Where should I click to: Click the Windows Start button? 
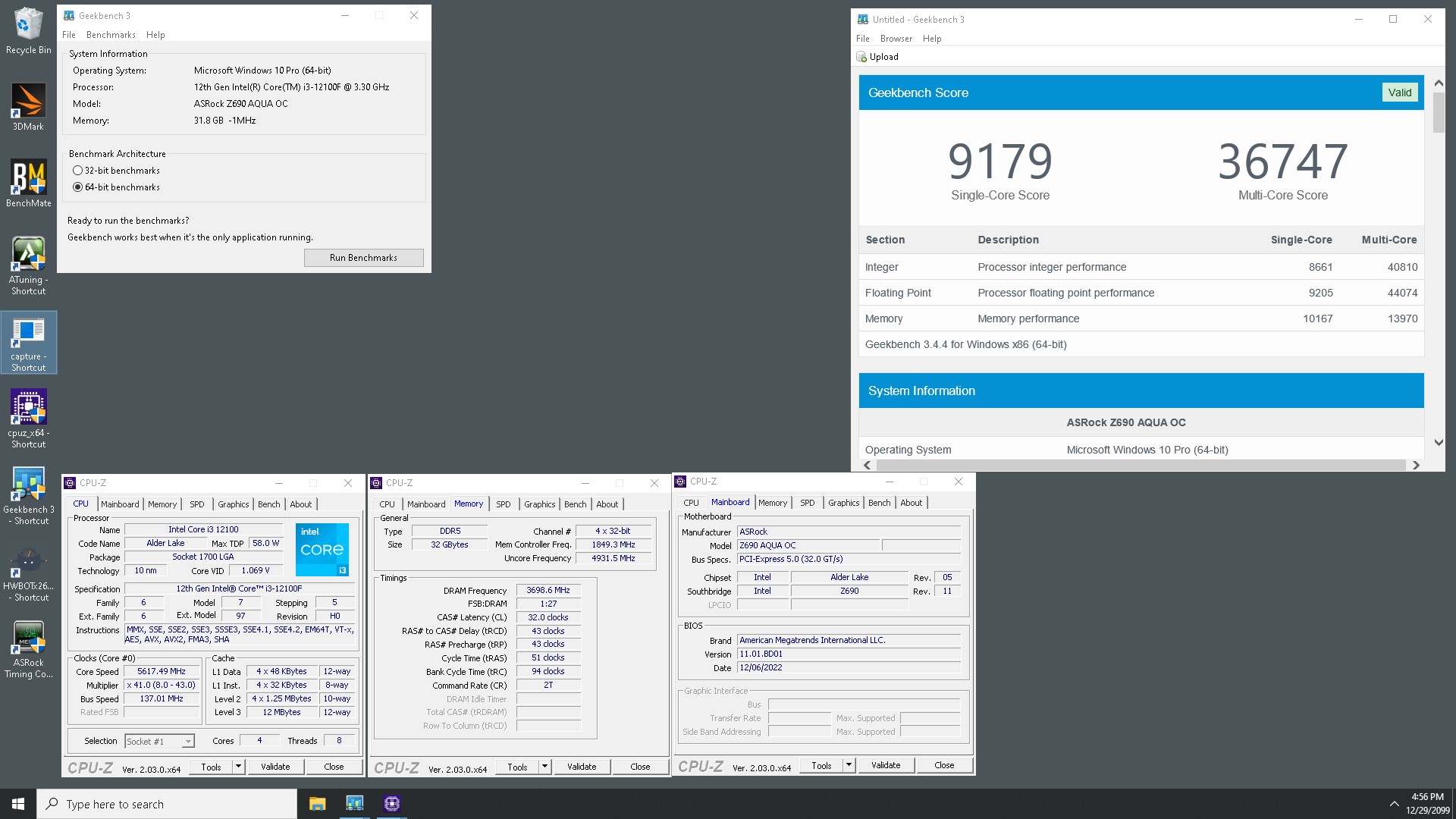coord(18,804)
